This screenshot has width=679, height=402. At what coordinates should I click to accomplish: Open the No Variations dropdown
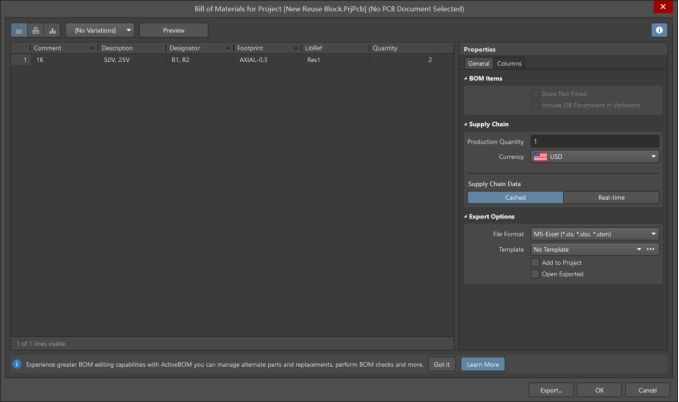[99, 30]
